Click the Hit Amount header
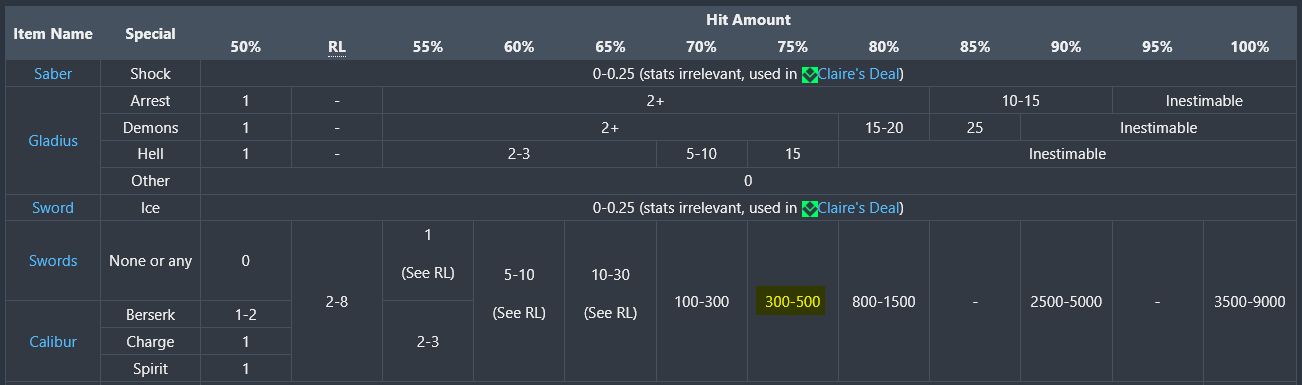Screen dimensions: 1302x385 (748, 19)
